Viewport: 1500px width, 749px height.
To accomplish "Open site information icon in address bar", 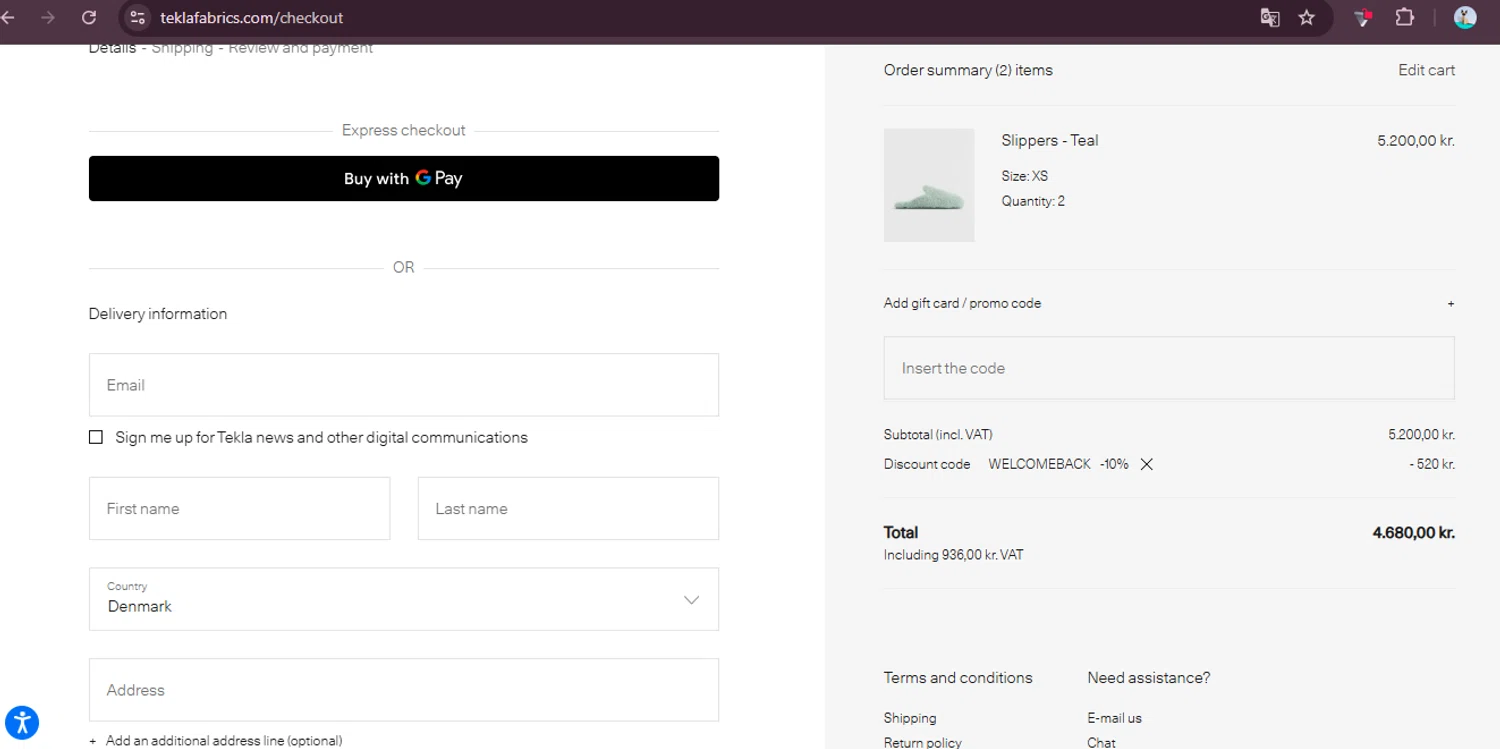I will tap(138, 17).
